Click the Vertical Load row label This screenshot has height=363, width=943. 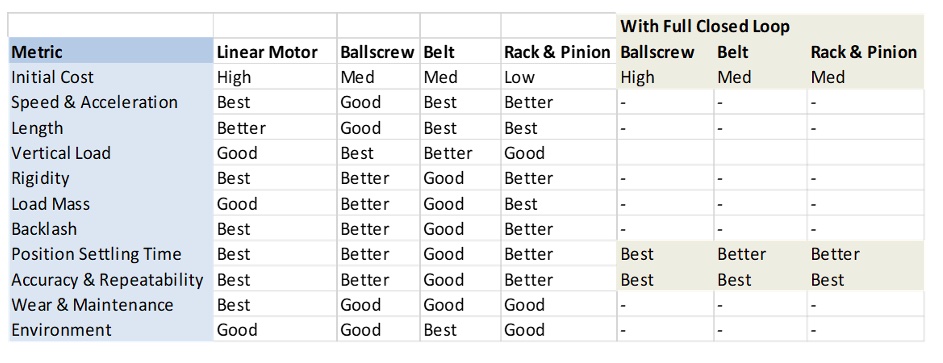[x=61, y=153]
